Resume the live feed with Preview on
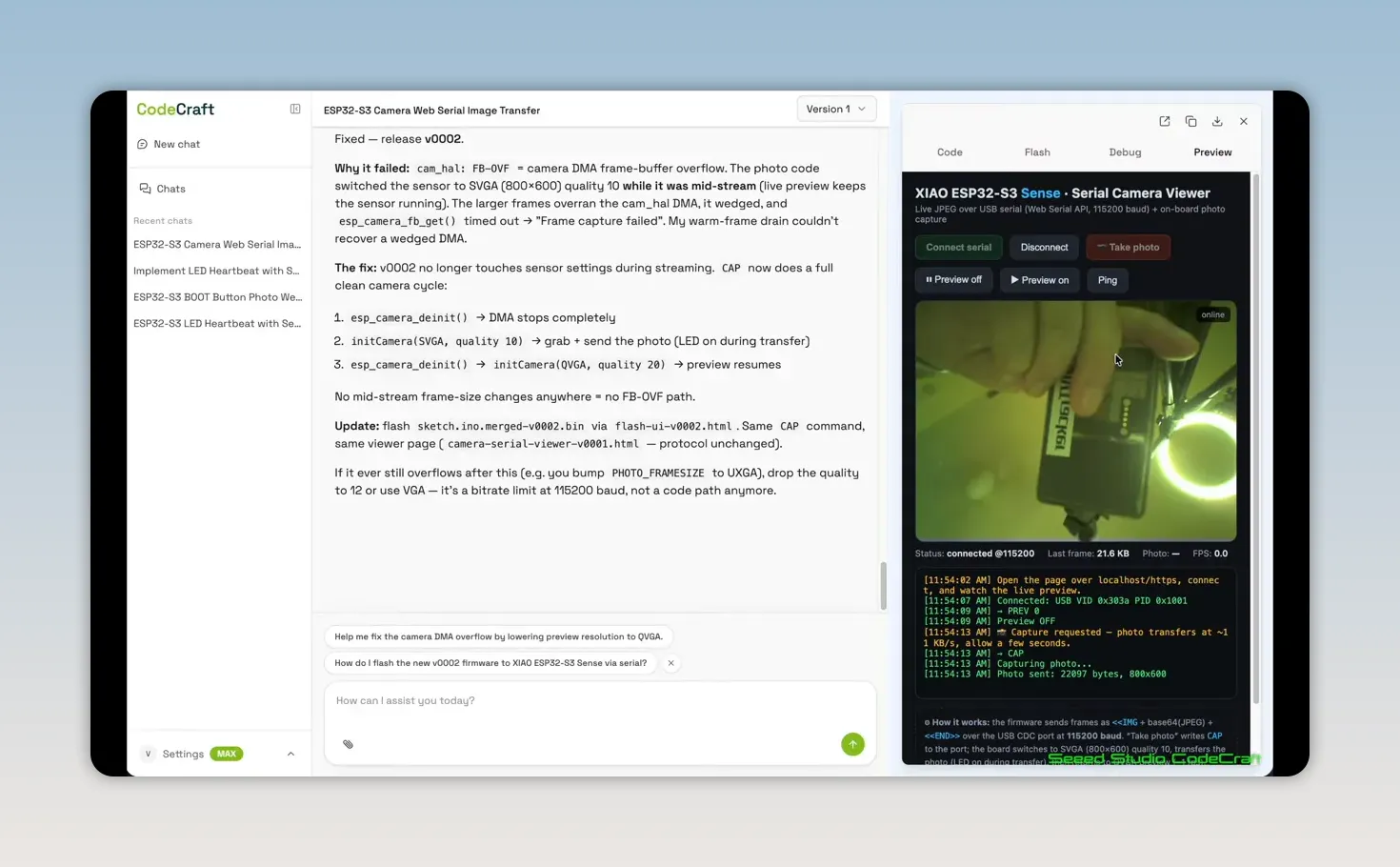1400x867 pixels. point(1039,280)
